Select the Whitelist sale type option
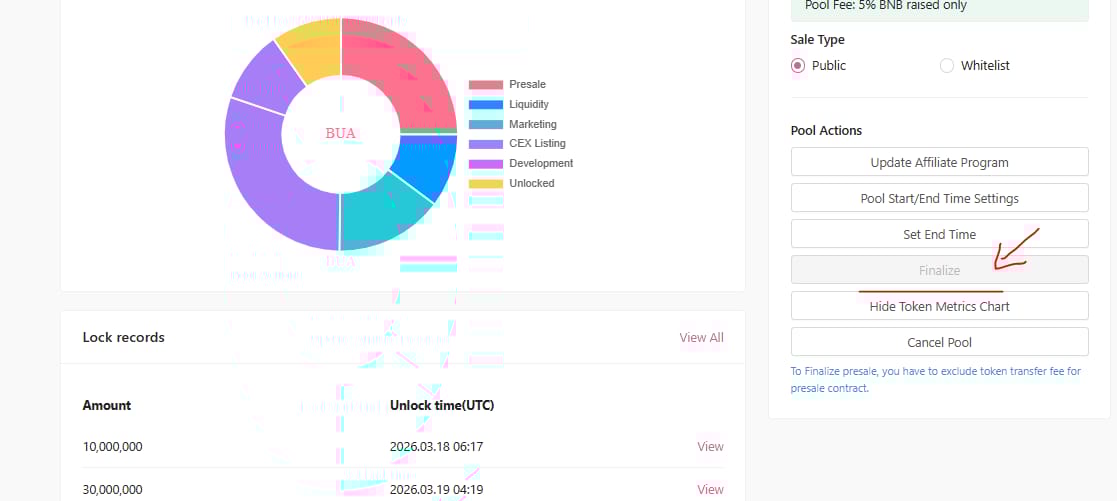Image resolution: width=1117 pixels, height=501 pixels. pyautogui.click(x=947, y=66)
